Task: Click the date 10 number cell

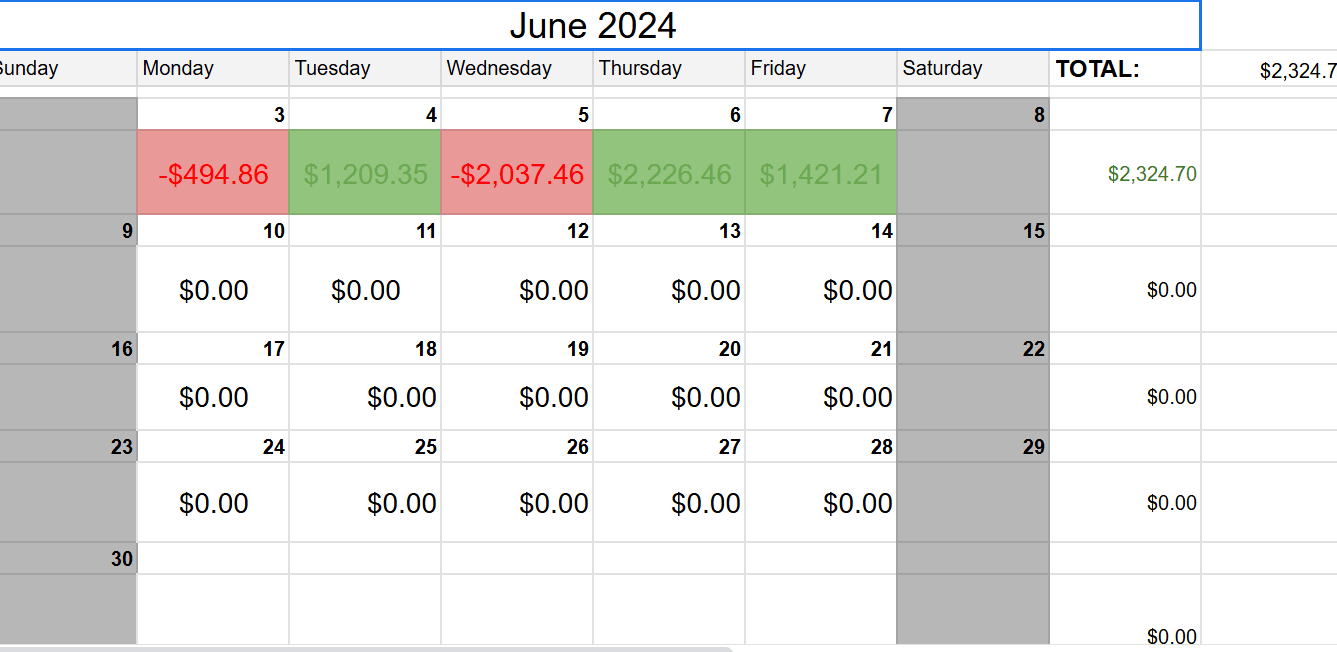Action: click(213, 231)
